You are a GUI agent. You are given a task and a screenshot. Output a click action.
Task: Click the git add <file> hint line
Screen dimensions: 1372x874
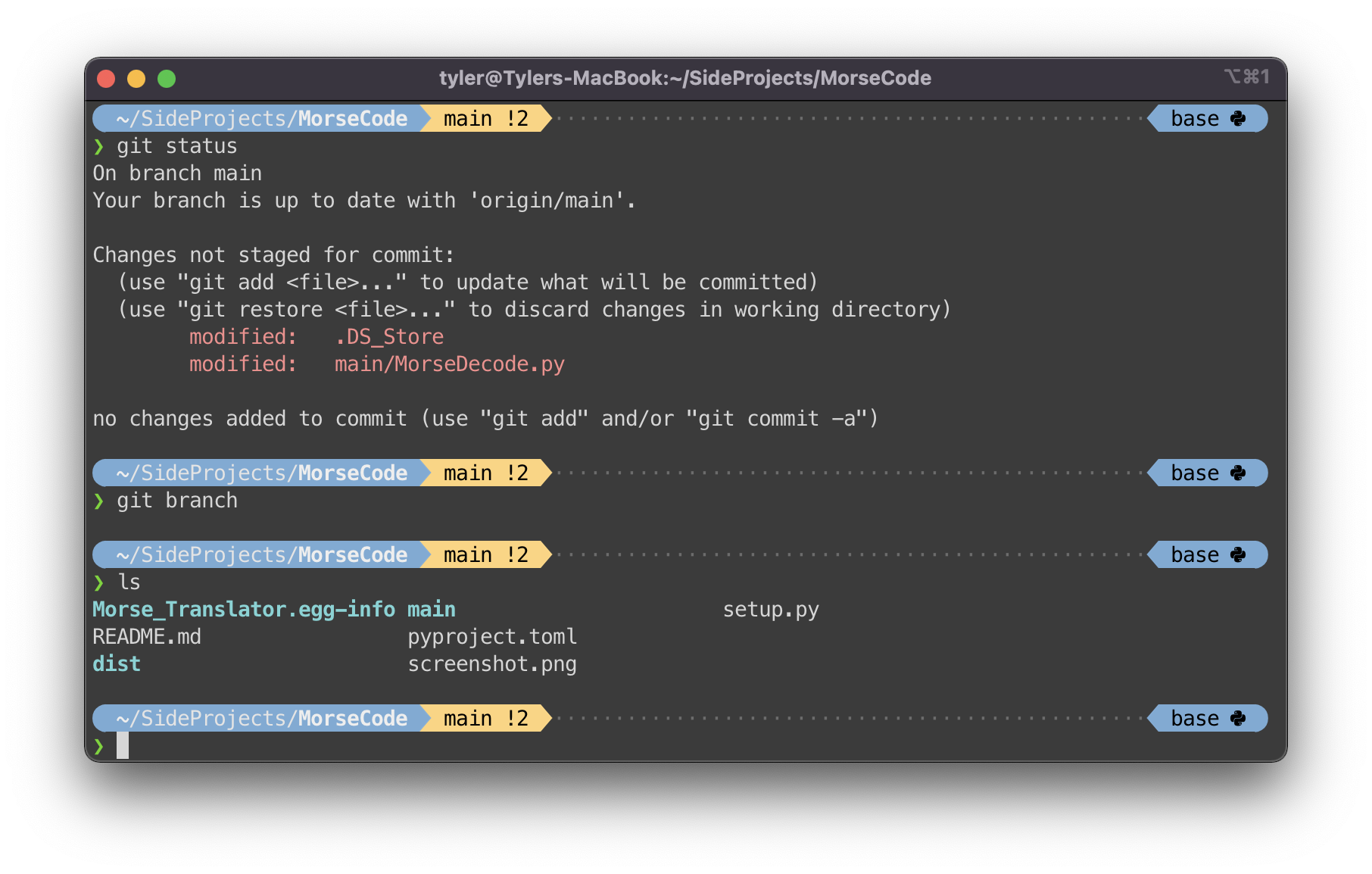coord(468,282)
